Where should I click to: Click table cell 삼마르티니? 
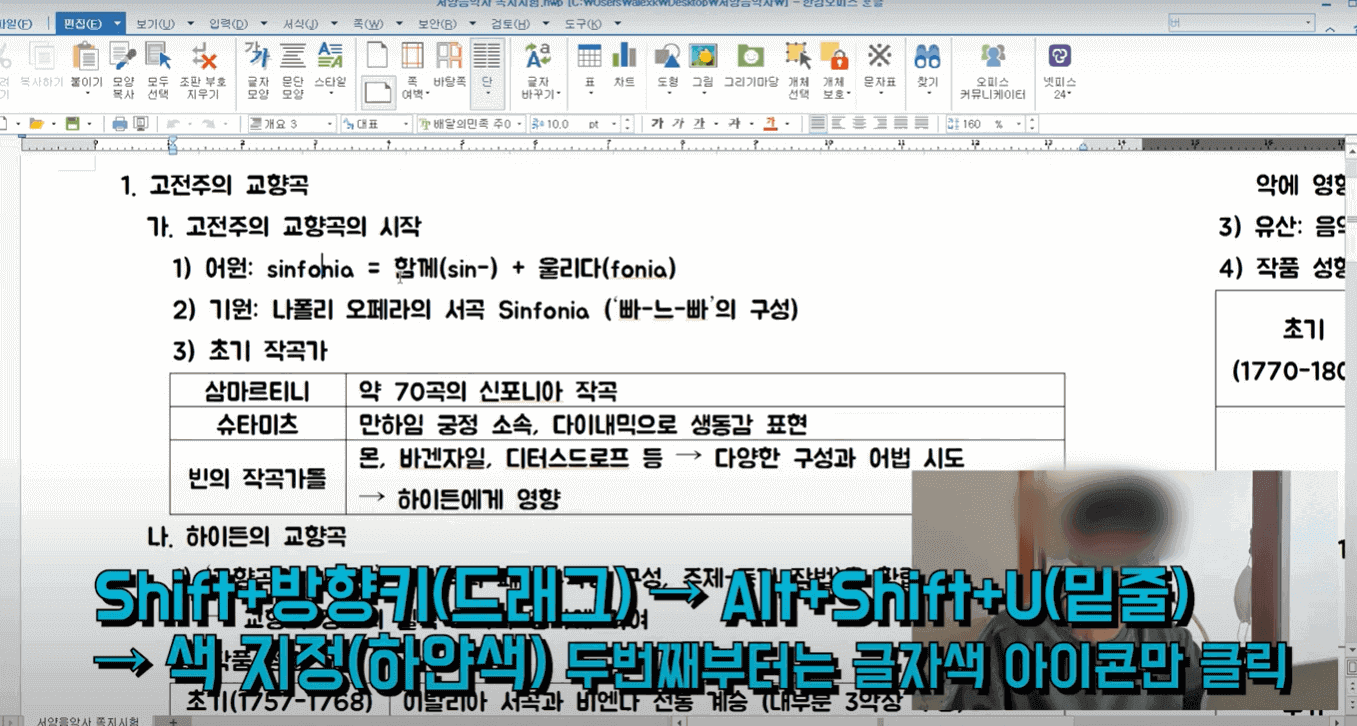pos(257,391)
